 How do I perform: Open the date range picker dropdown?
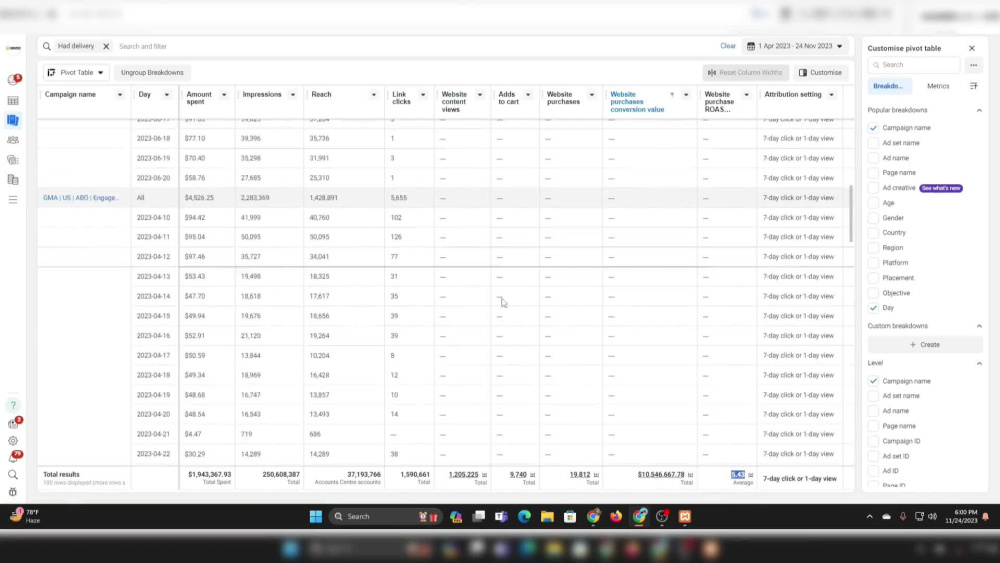[795, 47]
